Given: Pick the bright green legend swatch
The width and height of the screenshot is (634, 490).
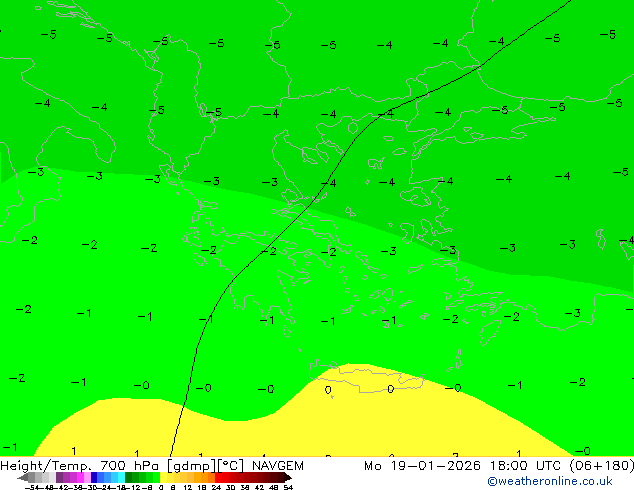Looking at the screenshot, I should 156,477.
